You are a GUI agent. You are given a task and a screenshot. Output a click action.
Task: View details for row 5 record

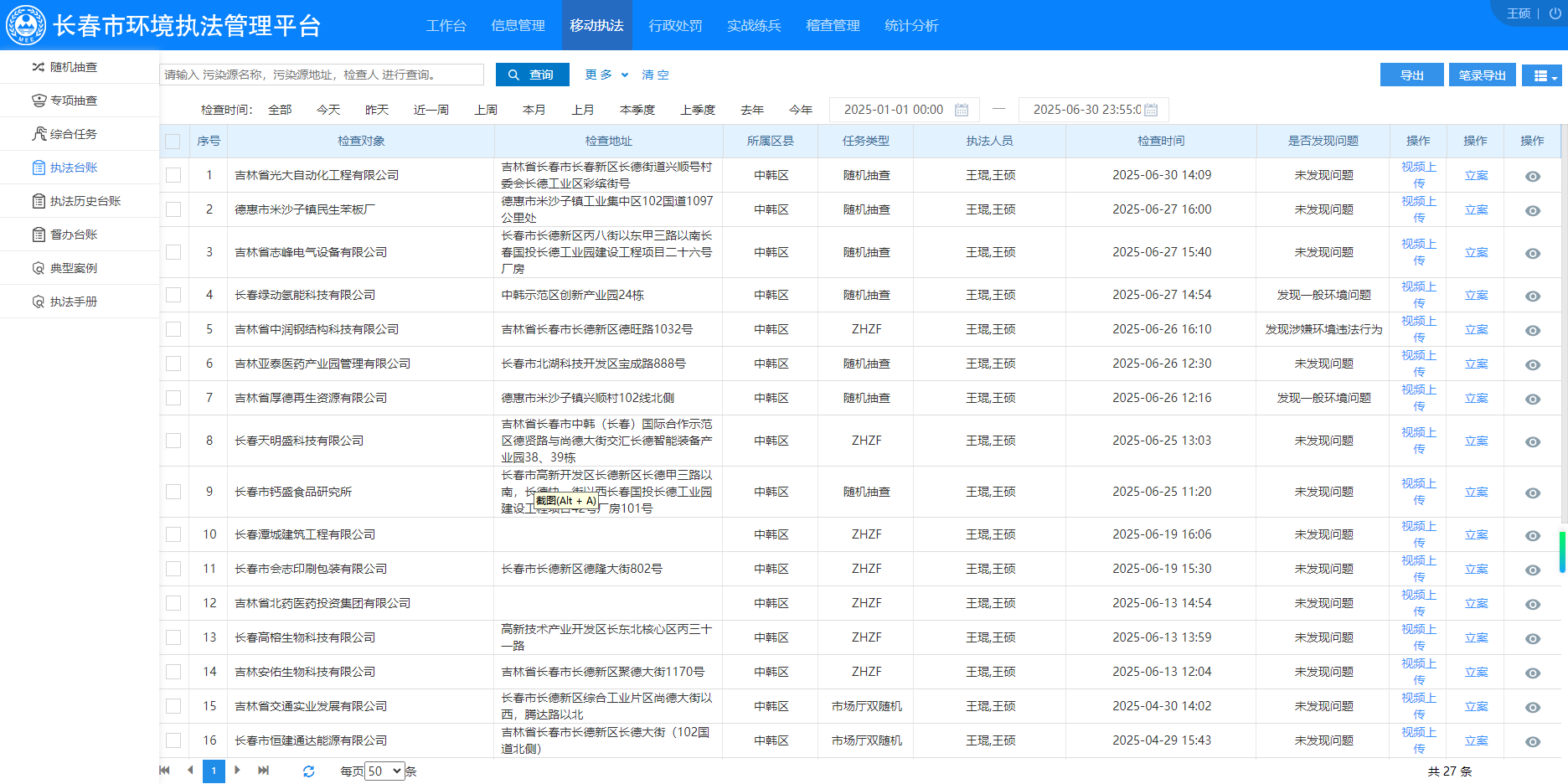pyautogui.click(x=1532, y=330)
